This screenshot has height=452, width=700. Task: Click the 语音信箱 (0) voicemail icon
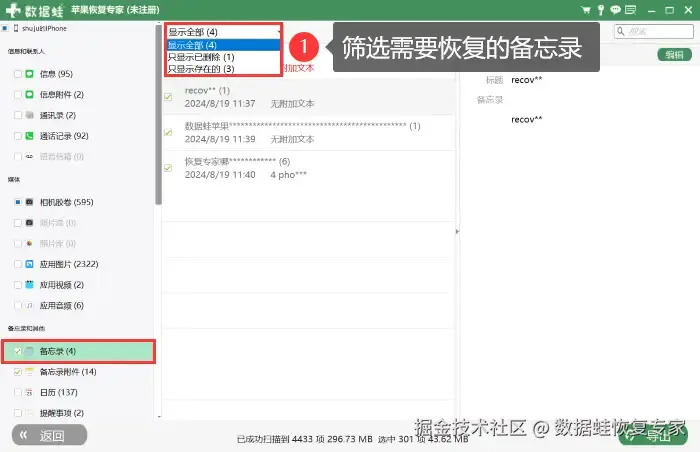click(29, 156)
